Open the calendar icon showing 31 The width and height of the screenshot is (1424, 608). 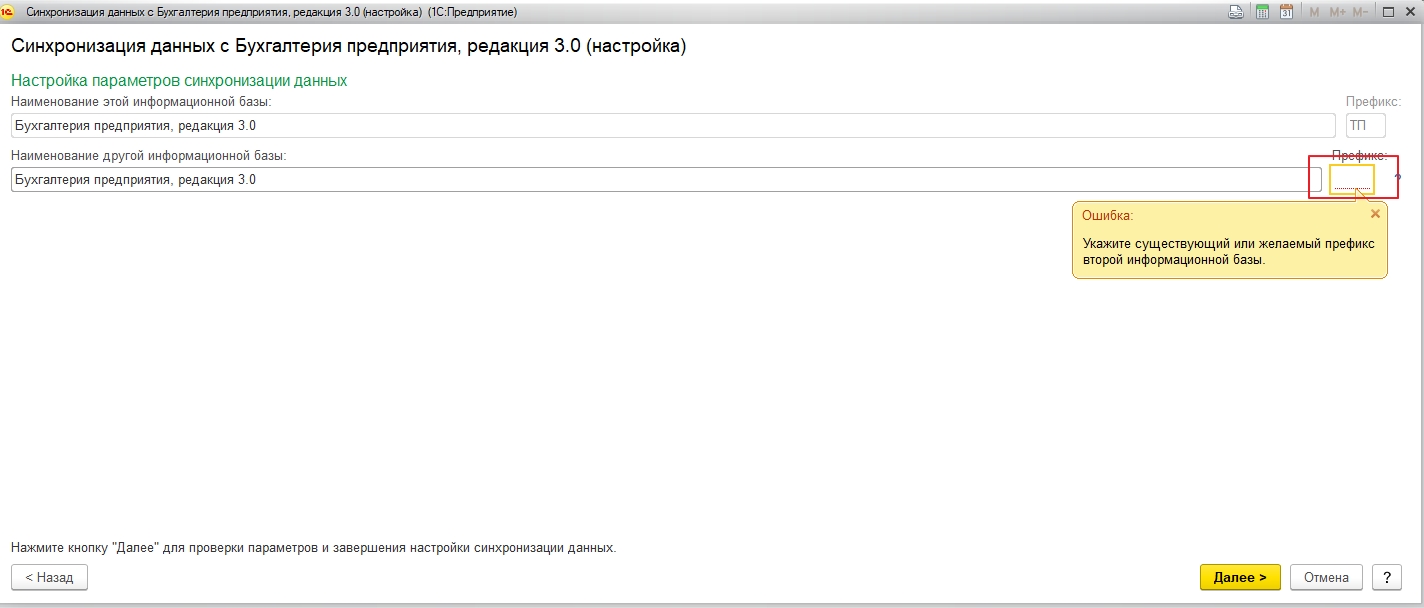1286,12
